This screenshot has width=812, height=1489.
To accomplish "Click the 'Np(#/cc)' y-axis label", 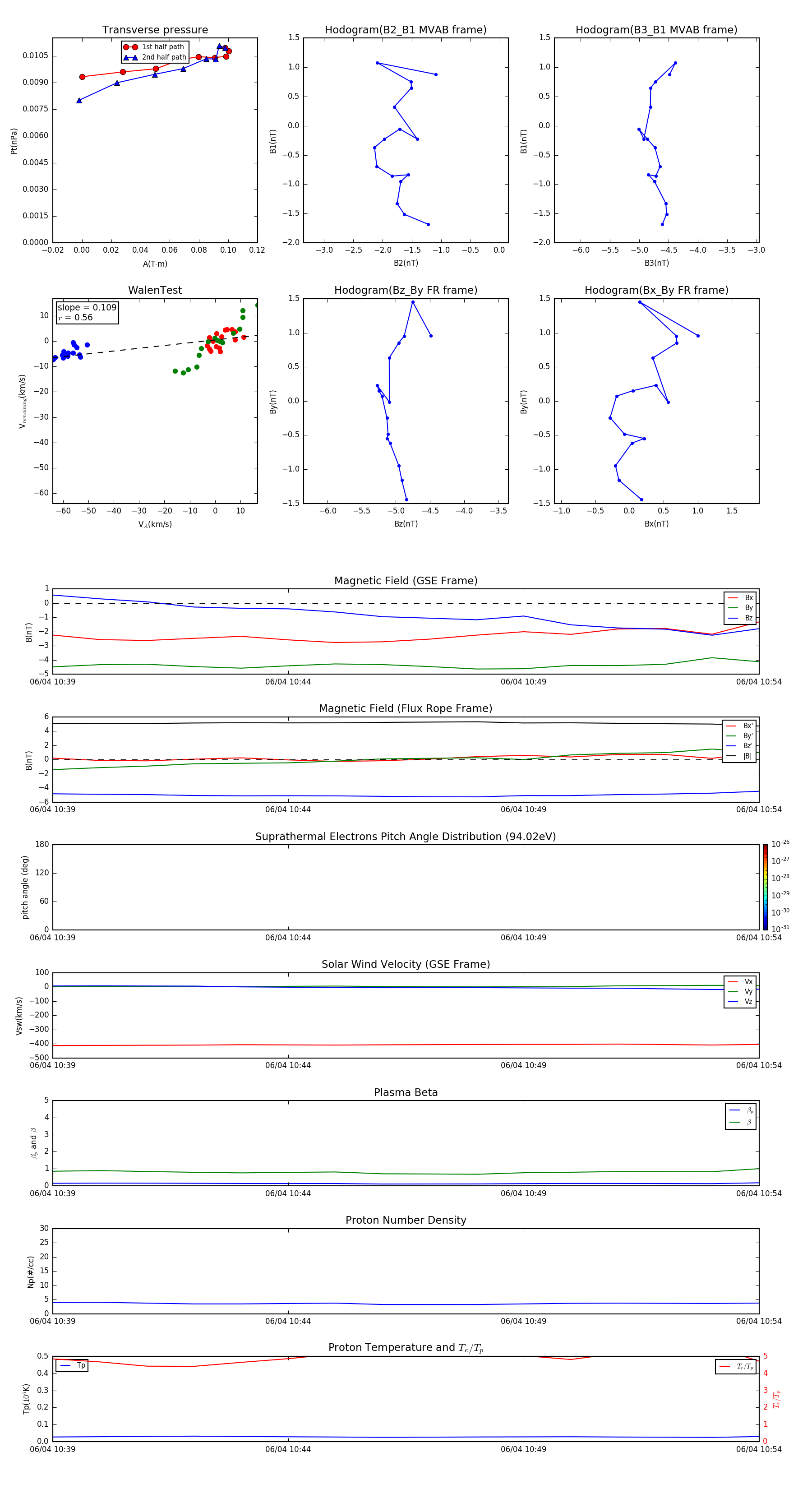I will point(31,1272).
